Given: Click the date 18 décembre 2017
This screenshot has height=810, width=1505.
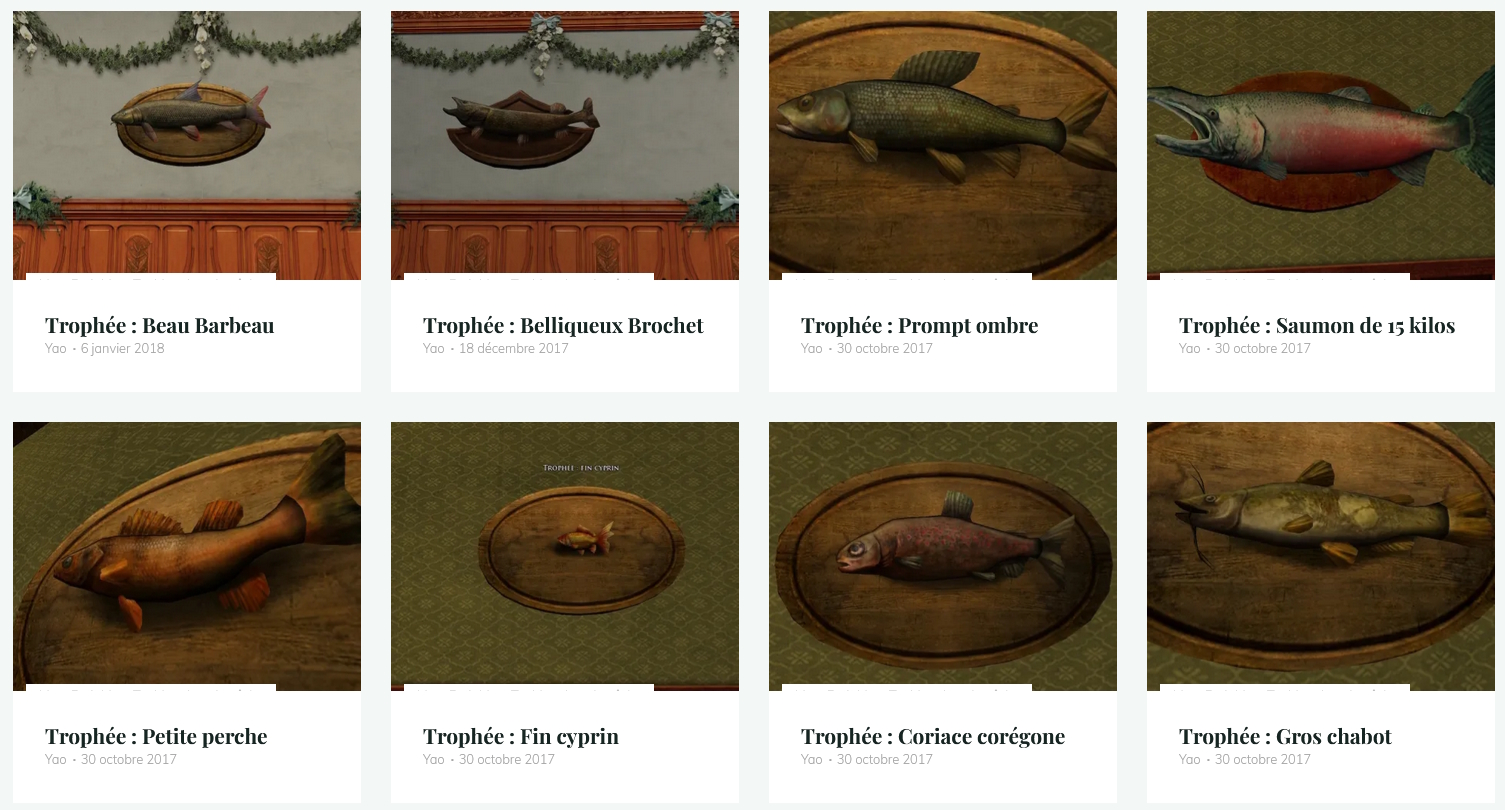Looking at the screenshot, I should 514,349.
